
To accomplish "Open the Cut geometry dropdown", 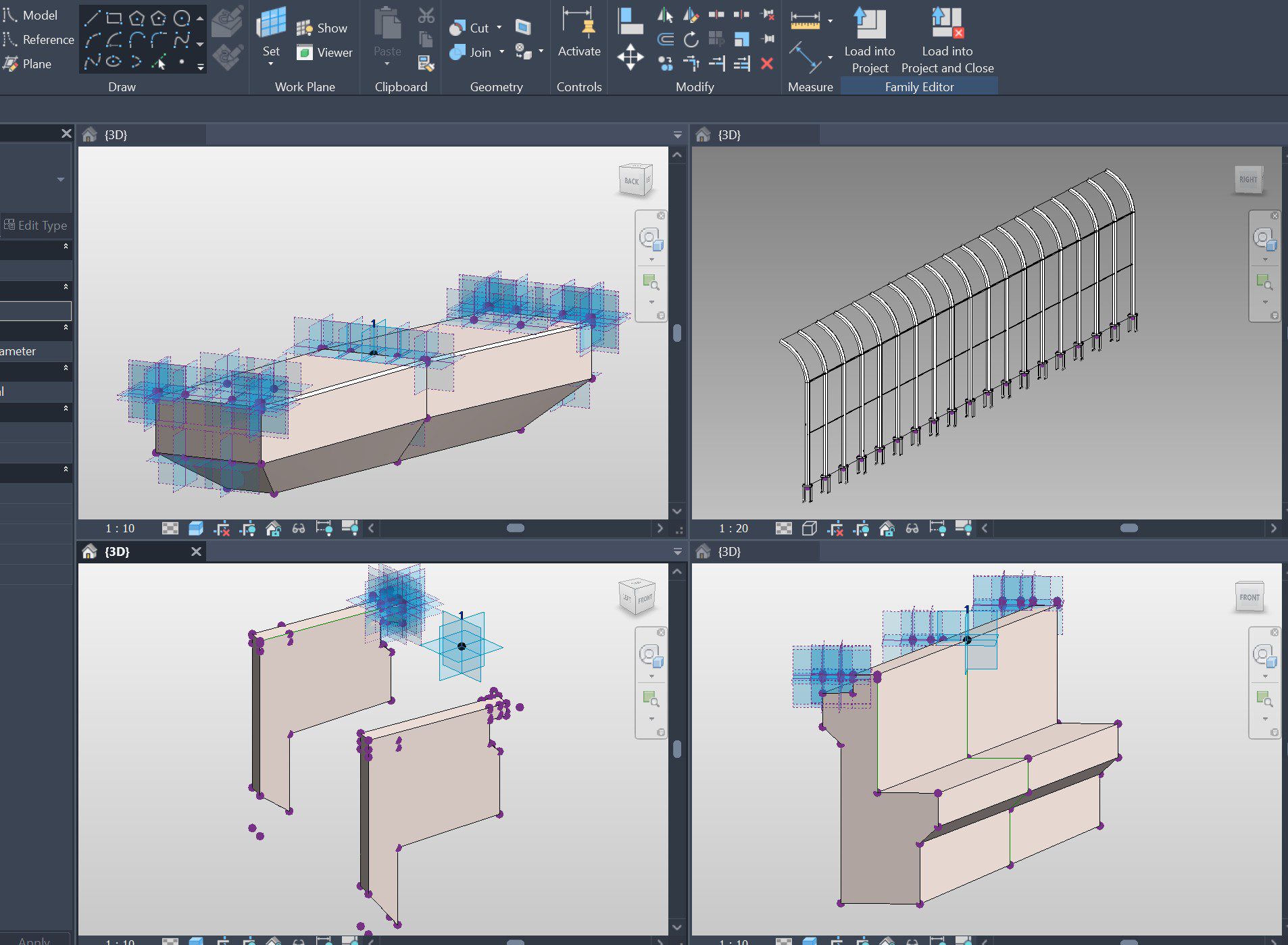I will click(x=501, y=28).
